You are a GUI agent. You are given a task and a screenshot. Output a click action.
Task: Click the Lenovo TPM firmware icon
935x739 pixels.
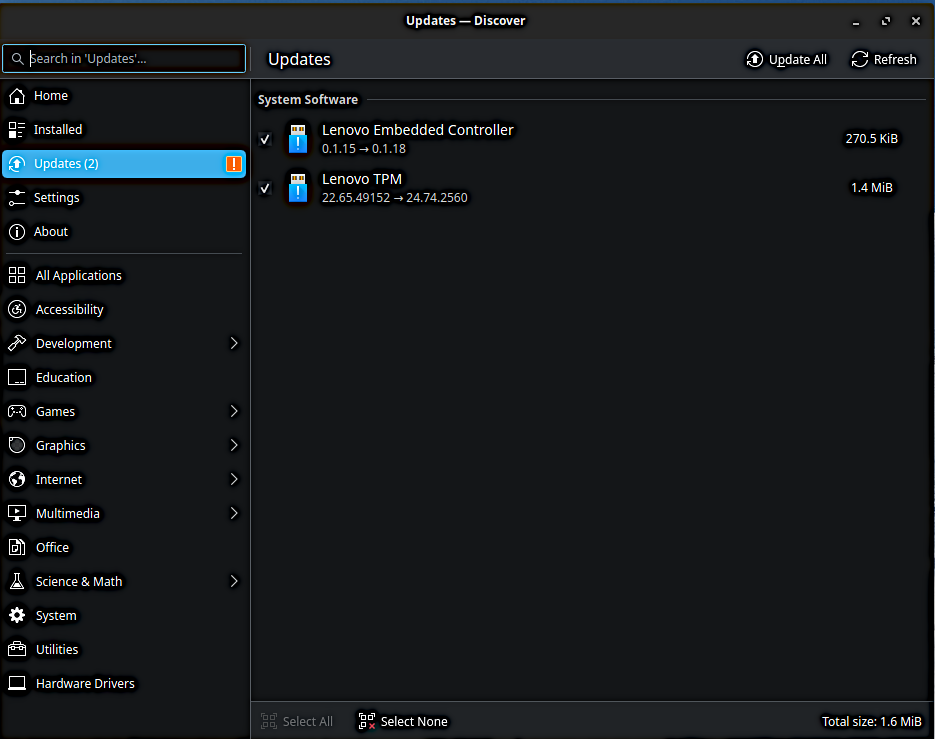coord(298,188)
